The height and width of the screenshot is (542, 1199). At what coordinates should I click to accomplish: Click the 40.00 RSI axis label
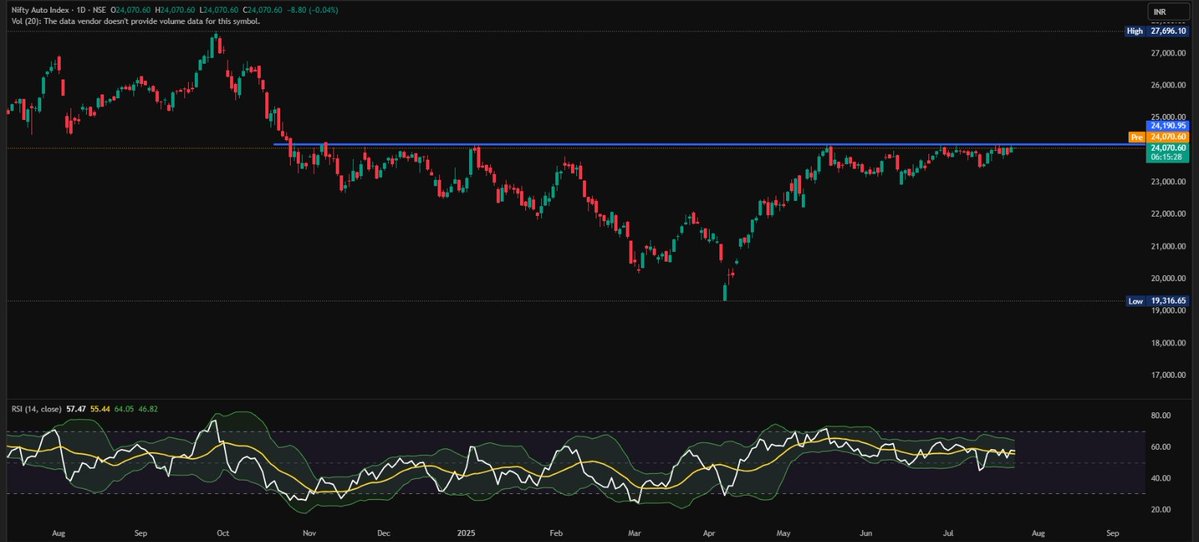[1161, 479]
